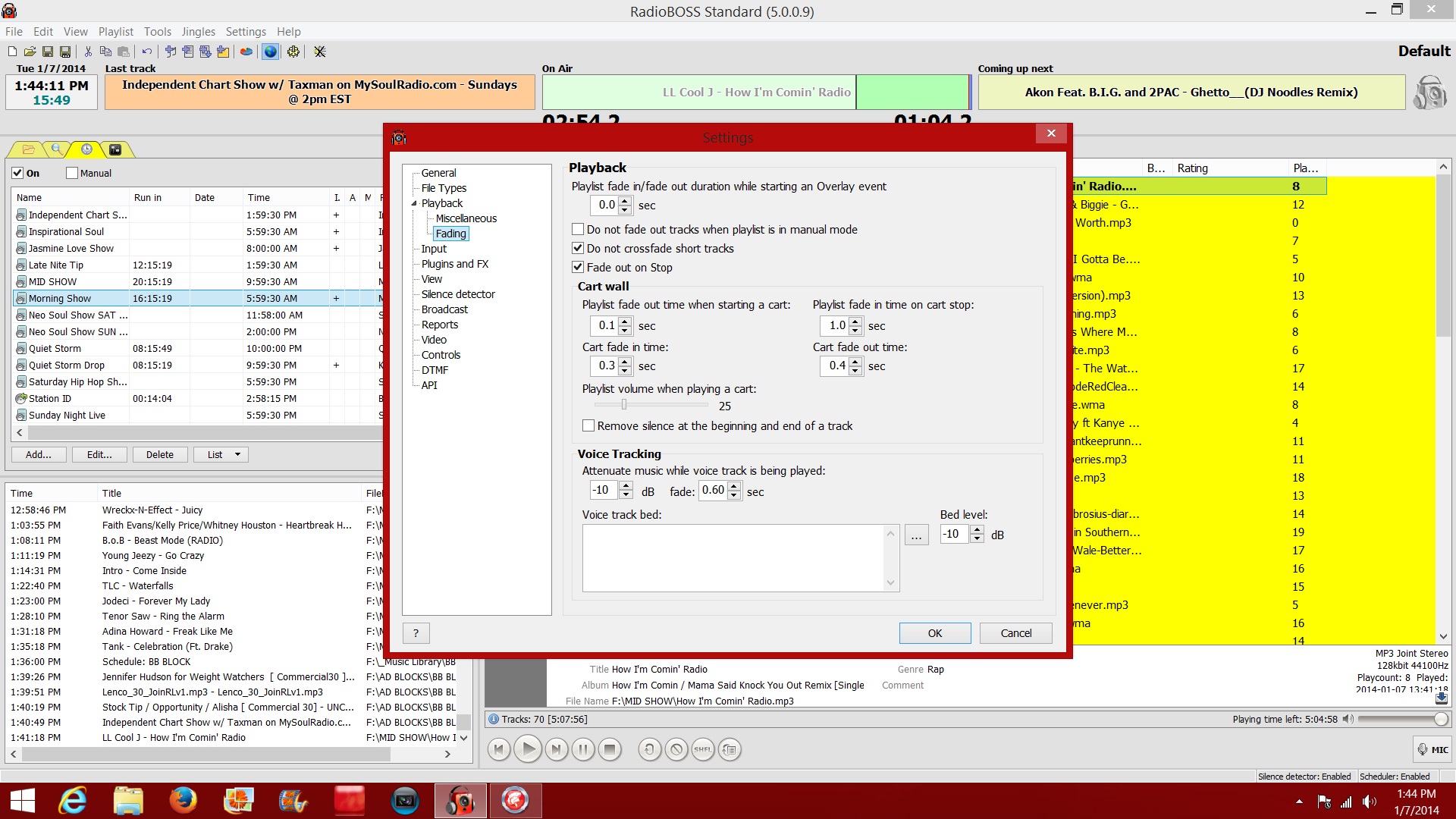Select Silence detector in Settings tree
The height and width of the screenshot is (819, 1456).
(x=458, y=294)
